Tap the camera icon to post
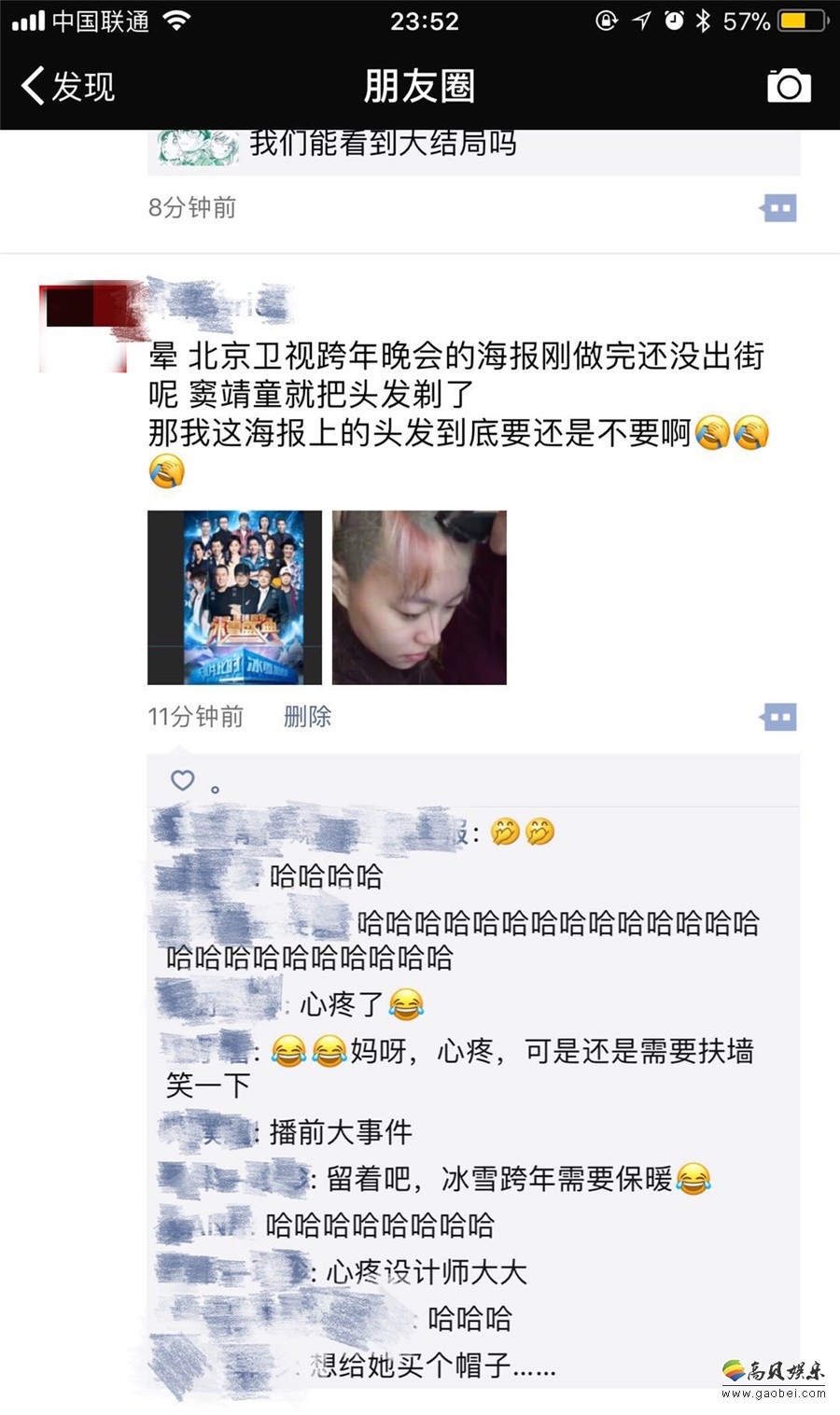 tap(789, 86)
